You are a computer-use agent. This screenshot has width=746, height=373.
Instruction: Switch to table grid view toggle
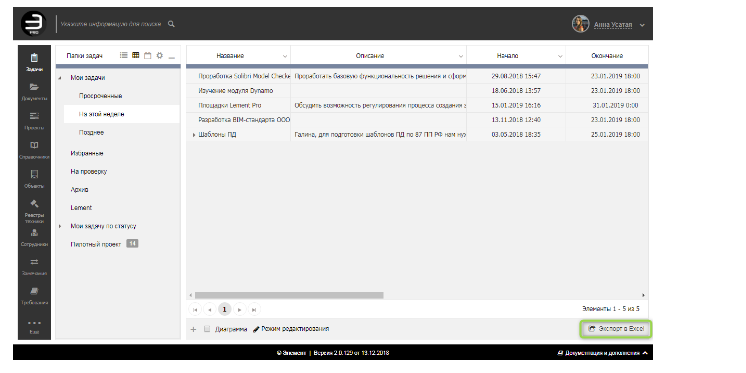(x=136, y=55)
